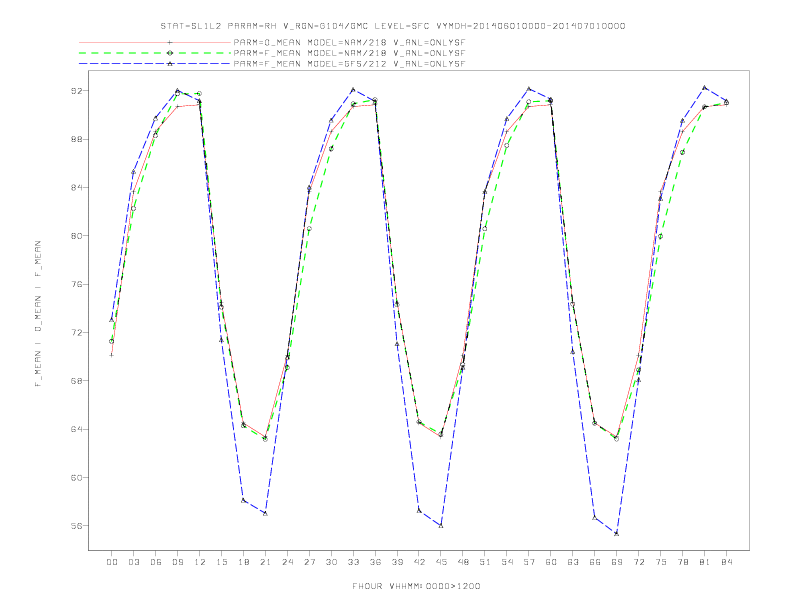Click x-axis tick label 57
Image resolution: width=792 pixels, height=612 pixels.
click(529, 562)
